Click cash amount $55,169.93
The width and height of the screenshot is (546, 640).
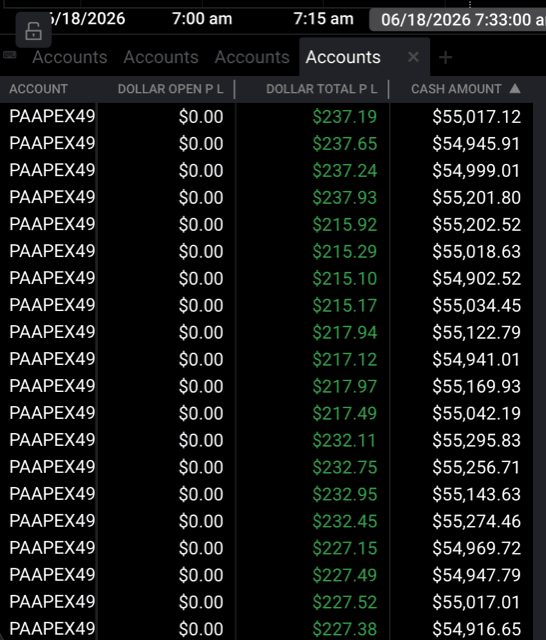coord(477,386)
